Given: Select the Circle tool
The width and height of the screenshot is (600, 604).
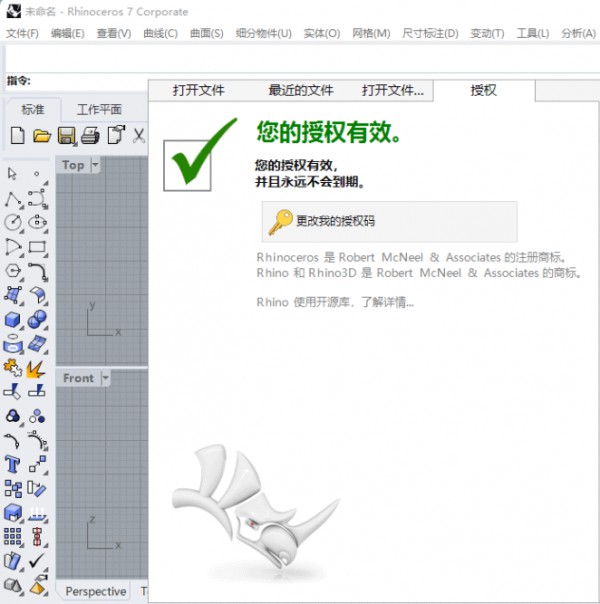Looking at the screenshot, I should tap(13, 223).
